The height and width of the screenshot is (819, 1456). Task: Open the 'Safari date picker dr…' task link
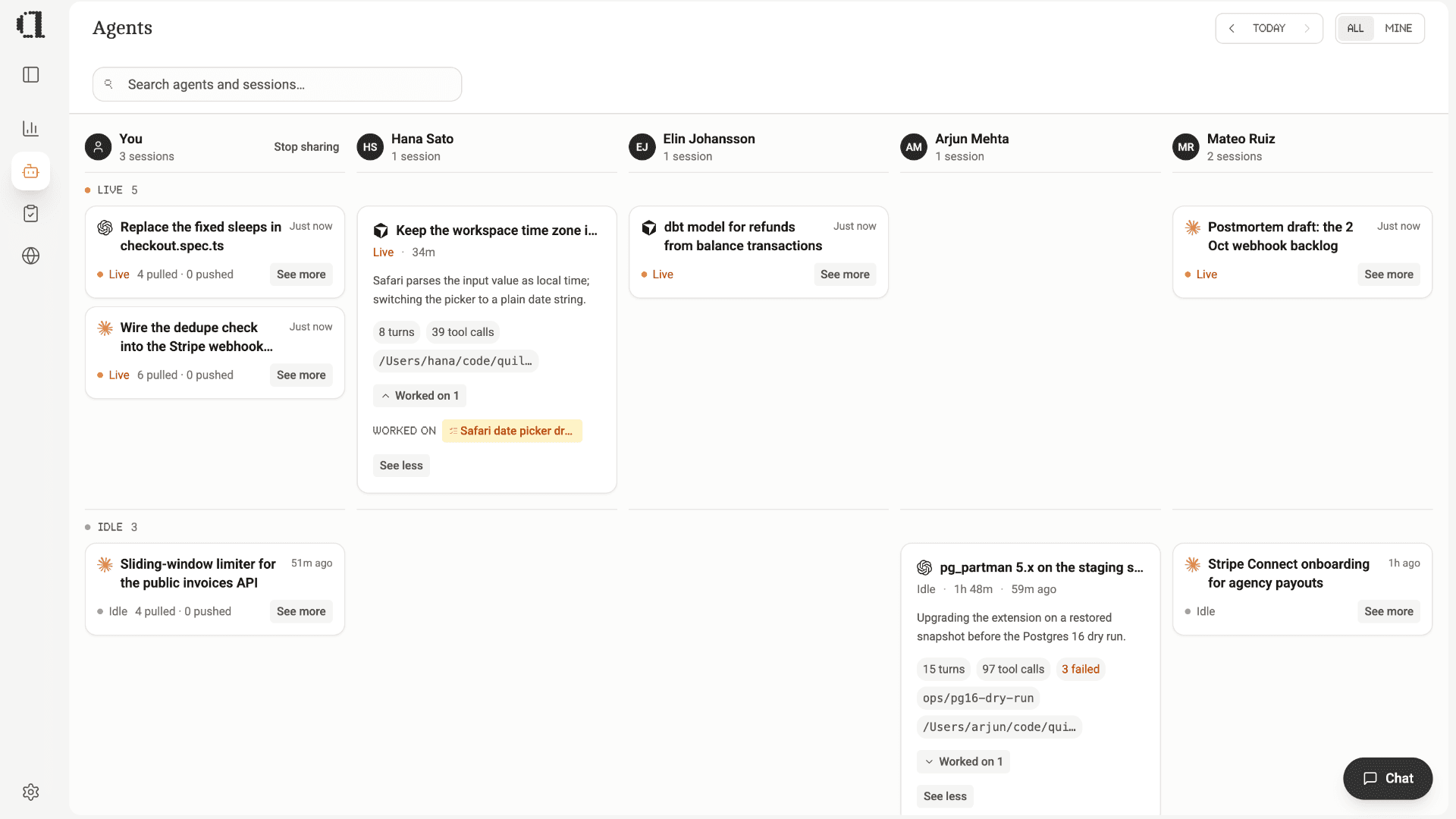512,431
